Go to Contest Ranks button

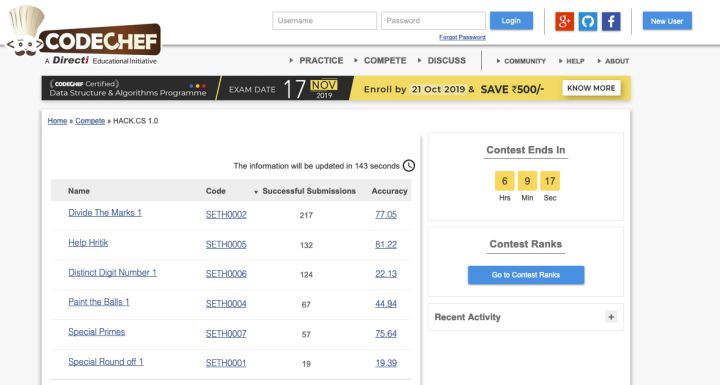(x=526, y=275)
